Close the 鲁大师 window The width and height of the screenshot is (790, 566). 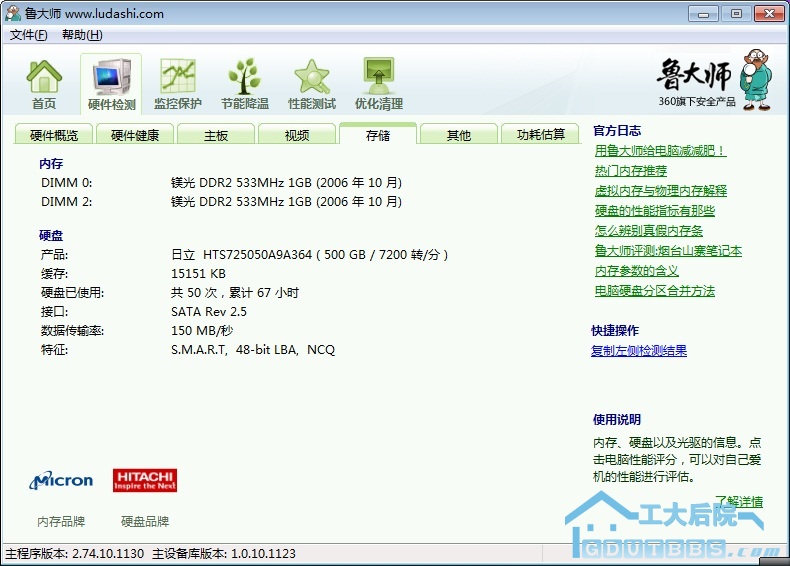click(769, 14)
